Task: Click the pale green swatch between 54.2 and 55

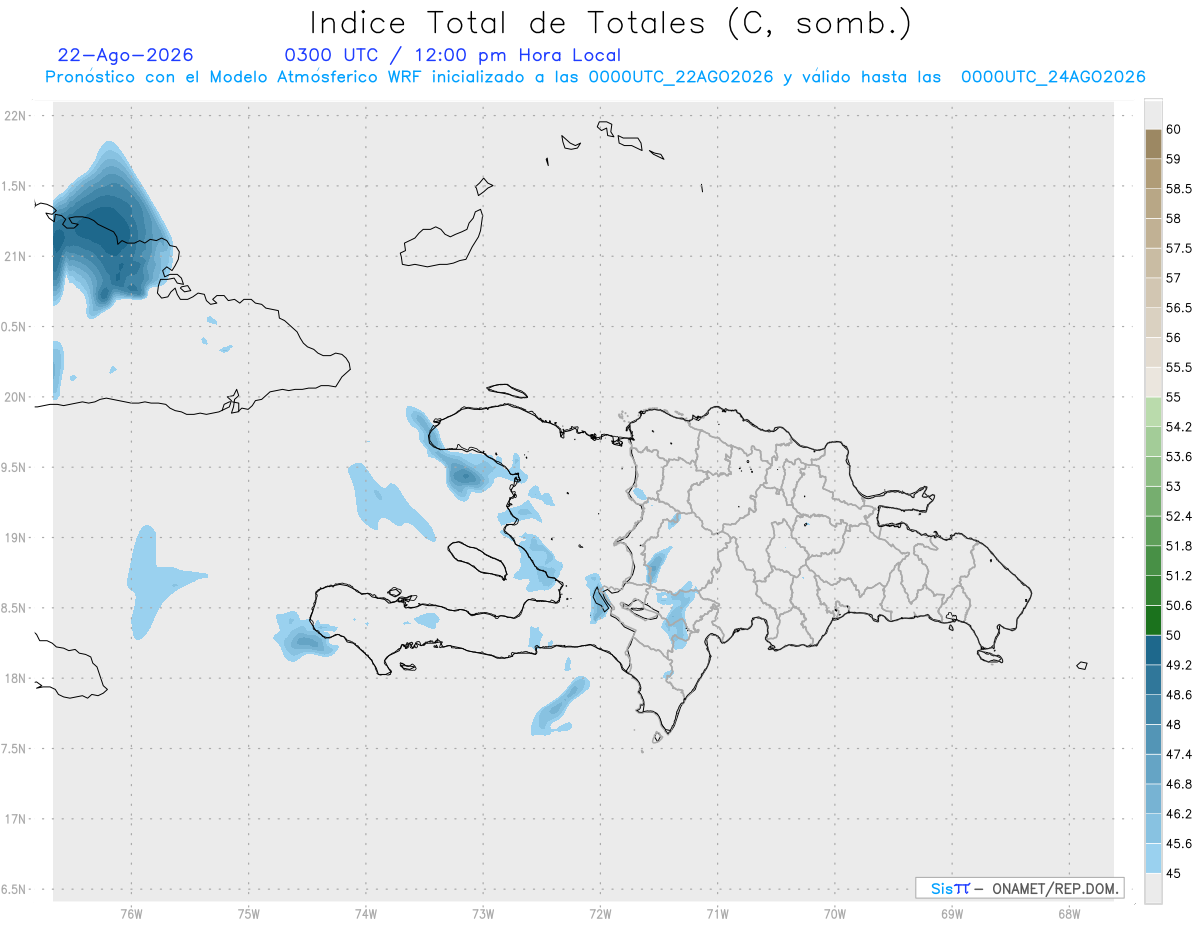Action: (x=1153, y=412)
